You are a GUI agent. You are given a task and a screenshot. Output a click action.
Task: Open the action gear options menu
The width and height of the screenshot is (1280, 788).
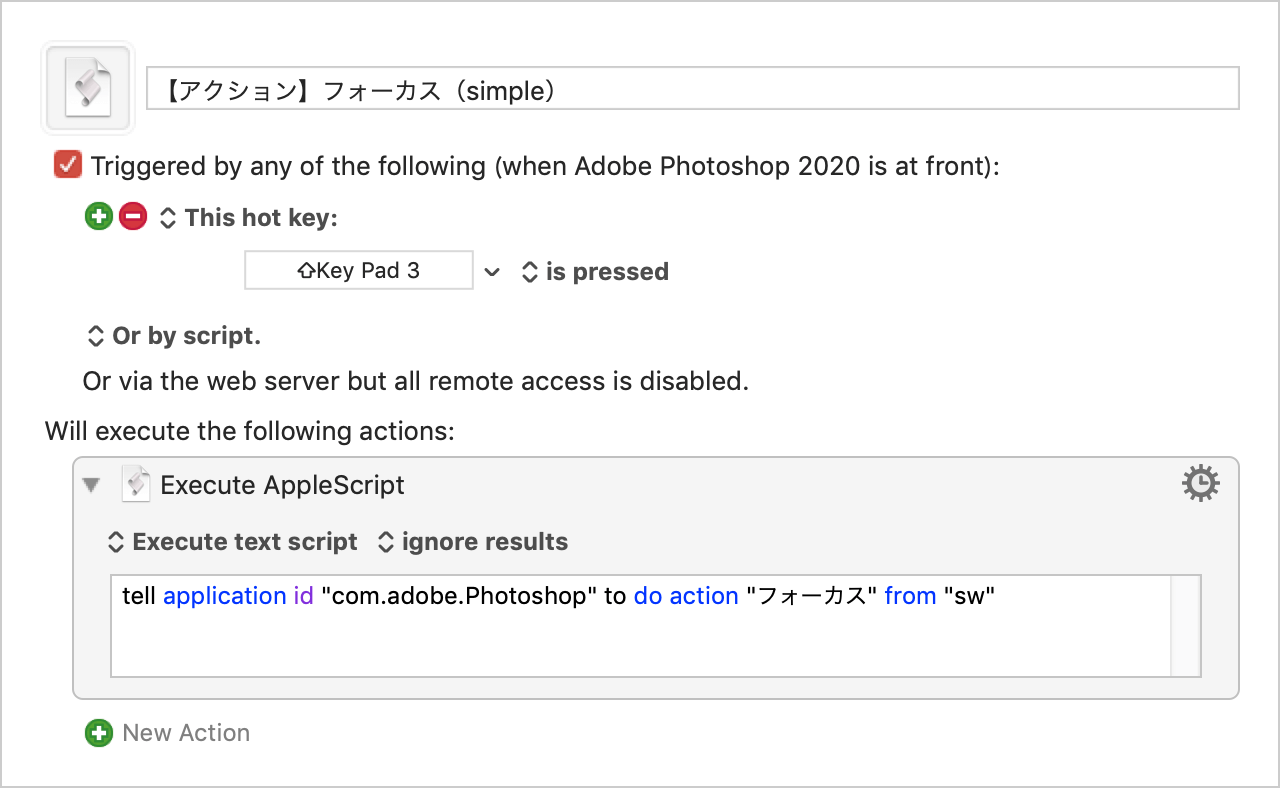[1201, 484]
